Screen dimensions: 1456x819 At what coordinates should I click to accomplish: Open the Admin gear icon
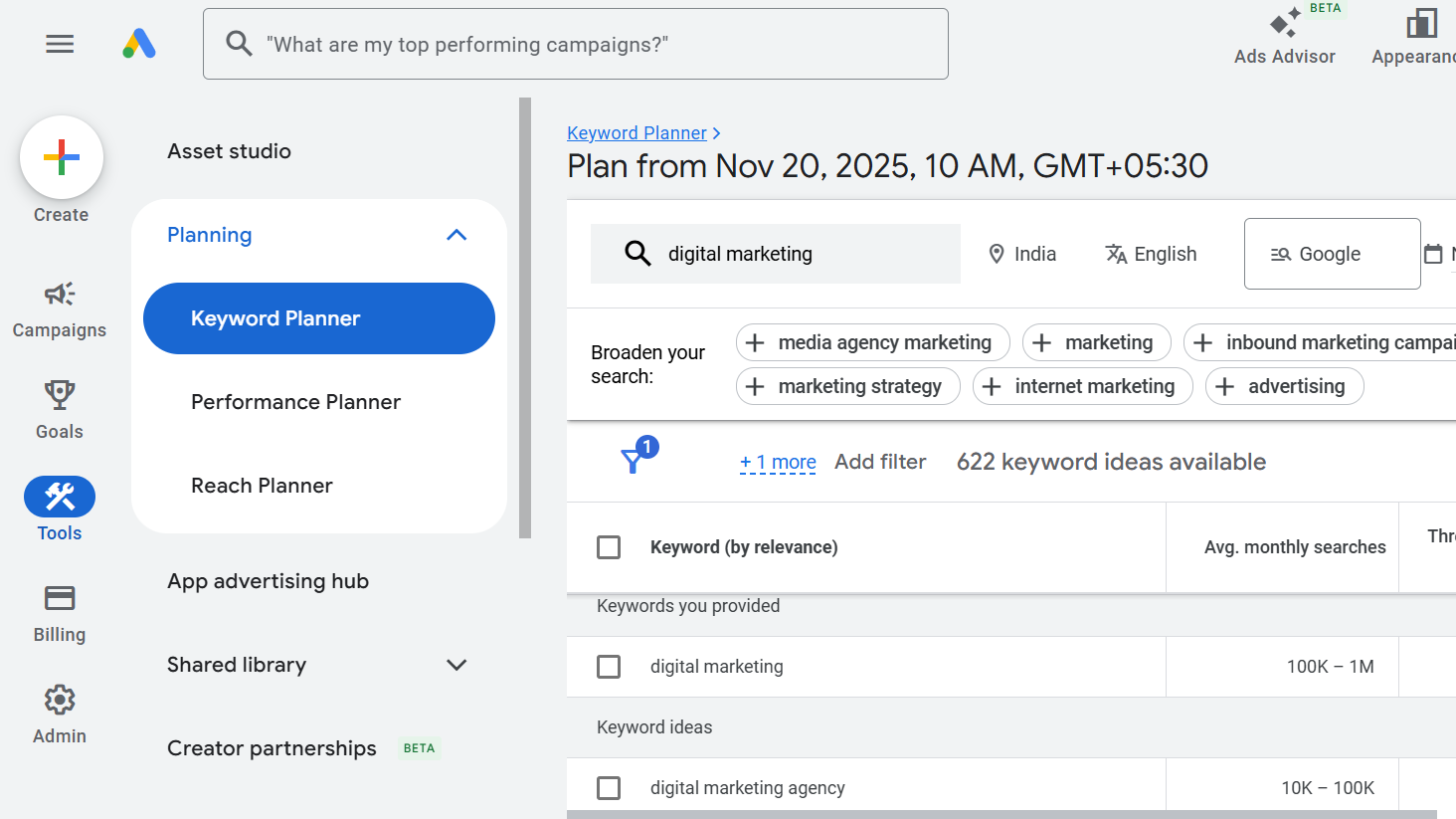[x=59, y=699]
